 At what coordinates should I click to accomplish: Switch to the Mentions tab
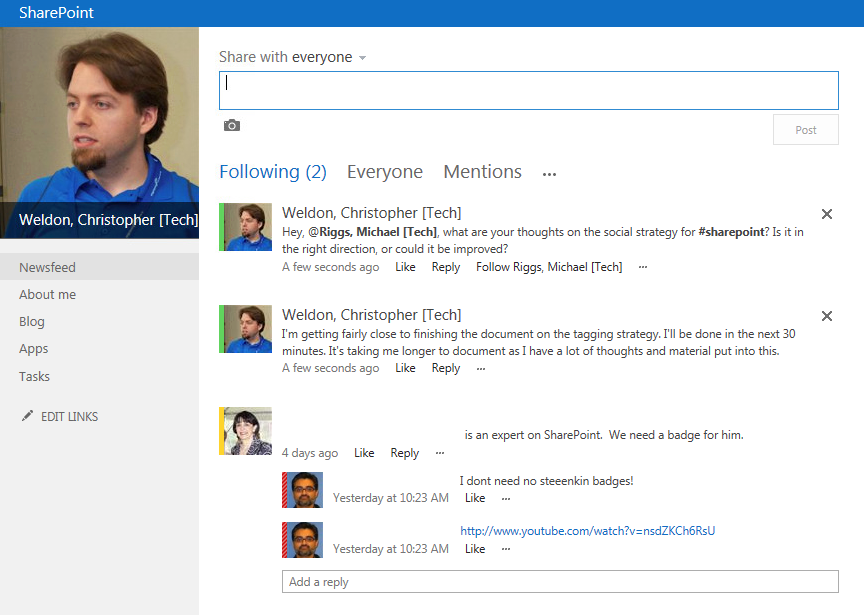click(482, 172)
